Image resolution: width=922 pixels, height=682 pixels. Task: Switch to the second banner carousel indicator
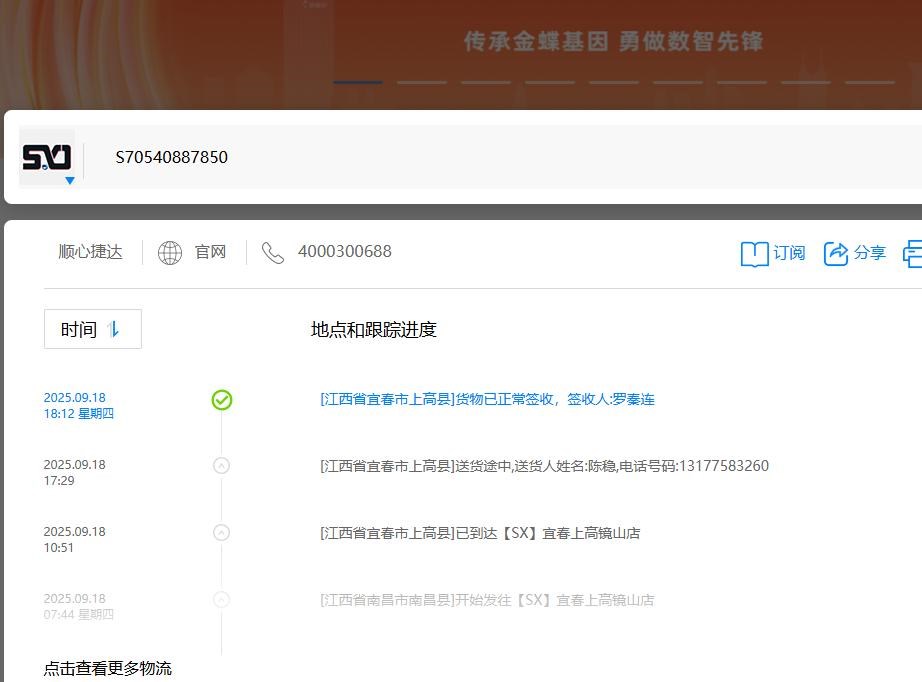pos(421,82)
